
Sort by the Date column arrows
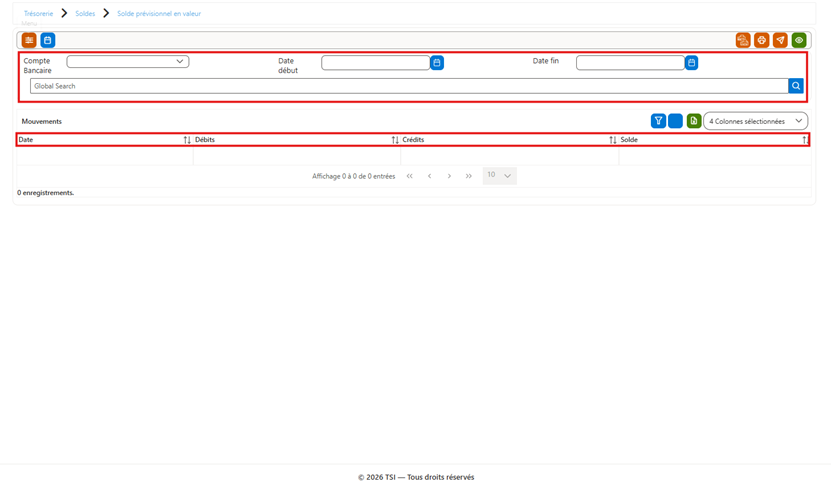(x=187, y=140)
